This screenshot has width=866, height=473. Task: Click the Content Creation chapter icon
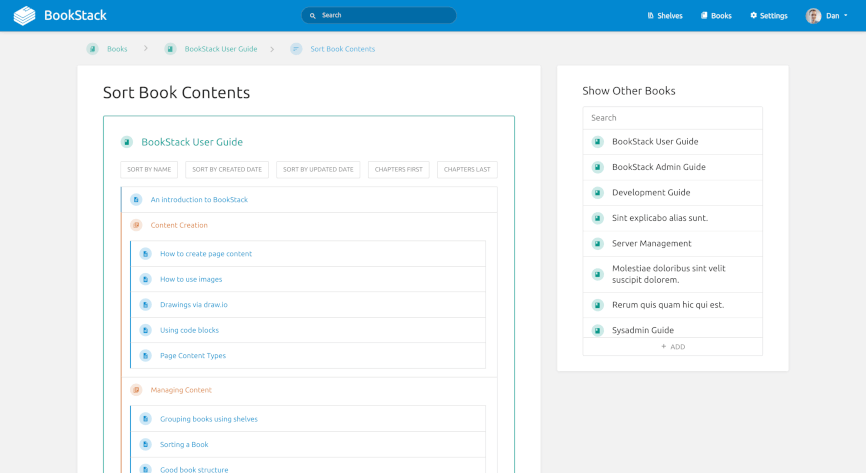tap(136, 225)
